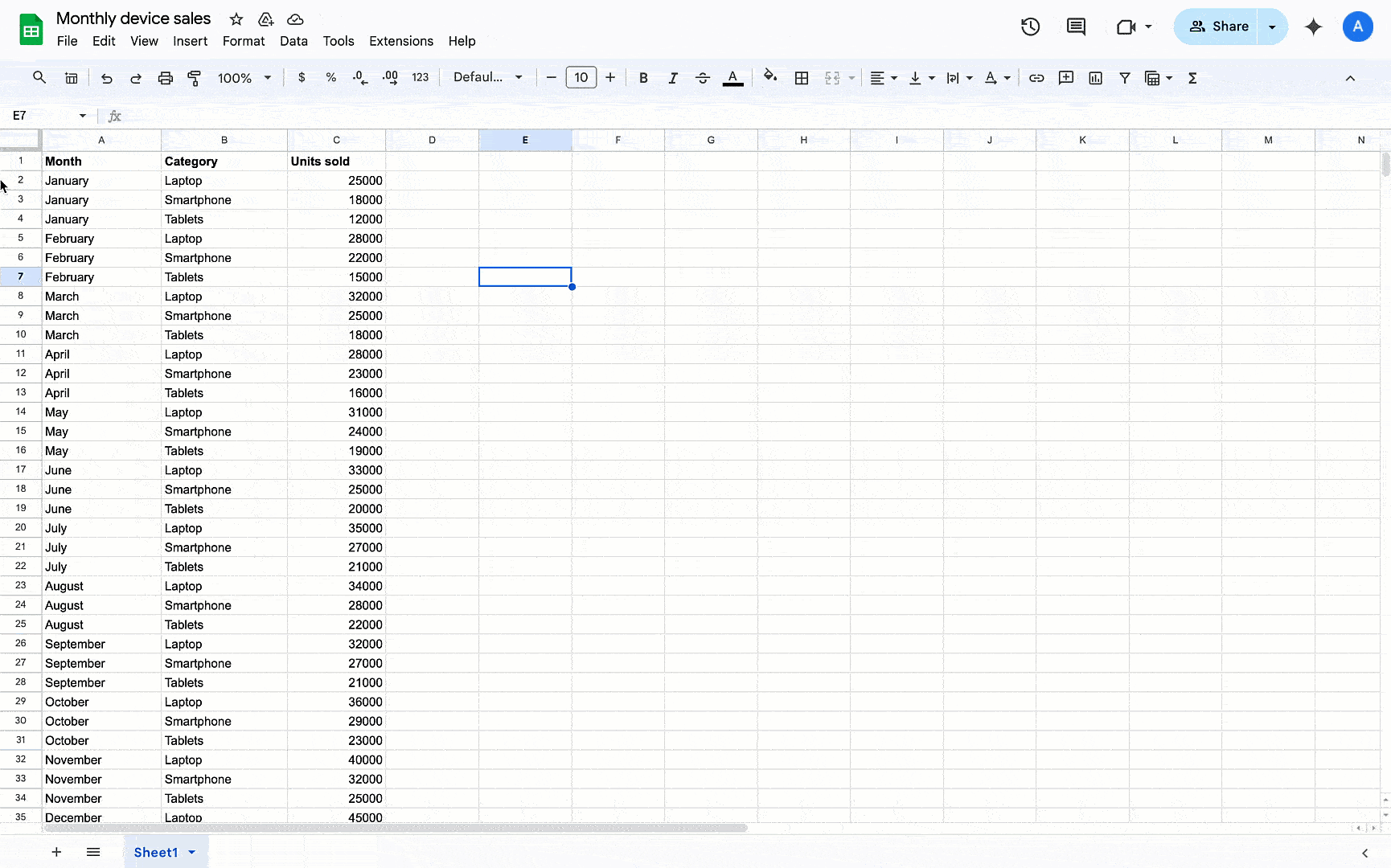
Task: Open the font family Default dropdown
Action: pyautogui.click(x=488, y=78)
